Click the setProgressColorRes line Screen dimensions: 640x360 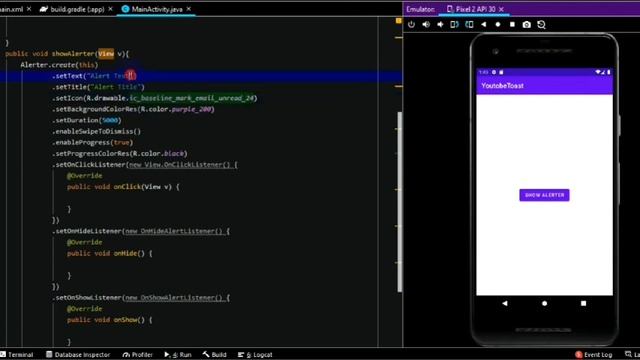click(120, 153)
